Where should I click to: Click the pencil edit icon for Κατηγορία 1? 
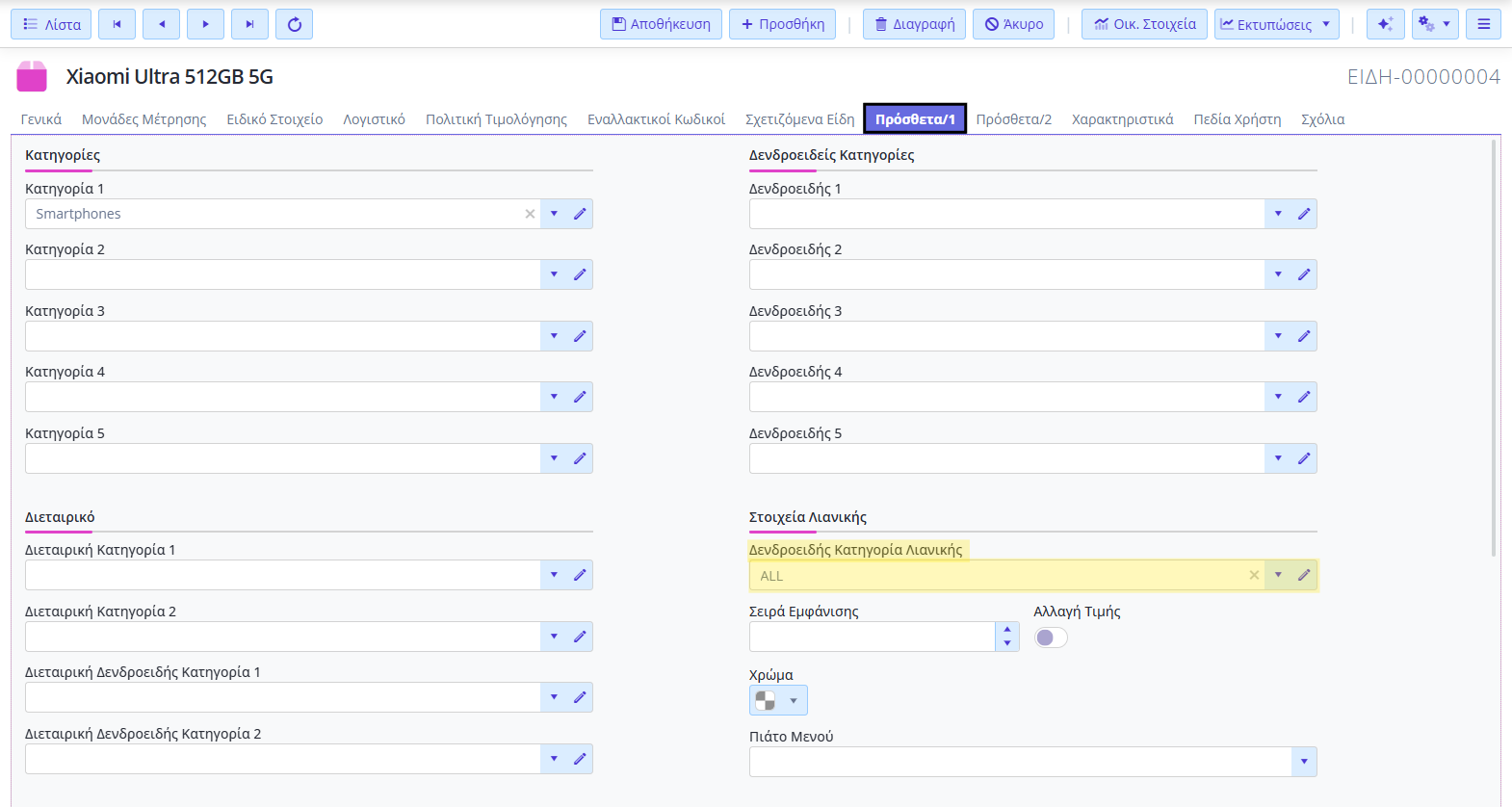tap(580, 214)
